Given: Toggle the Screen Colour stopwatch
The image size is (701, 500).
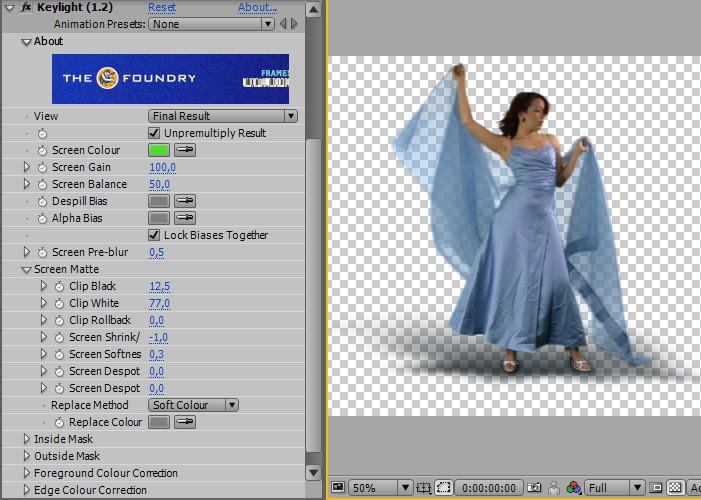Looking at the screenshot, I should [42, 150].
